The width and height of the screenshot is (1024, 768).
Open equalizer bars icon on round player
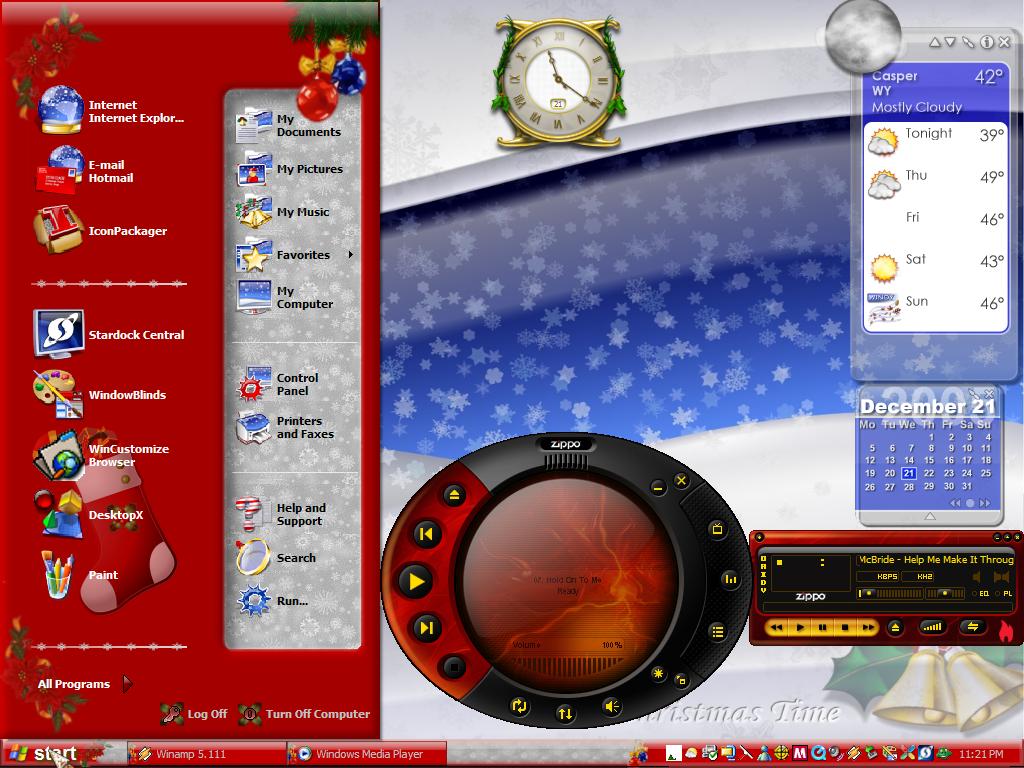730,579
